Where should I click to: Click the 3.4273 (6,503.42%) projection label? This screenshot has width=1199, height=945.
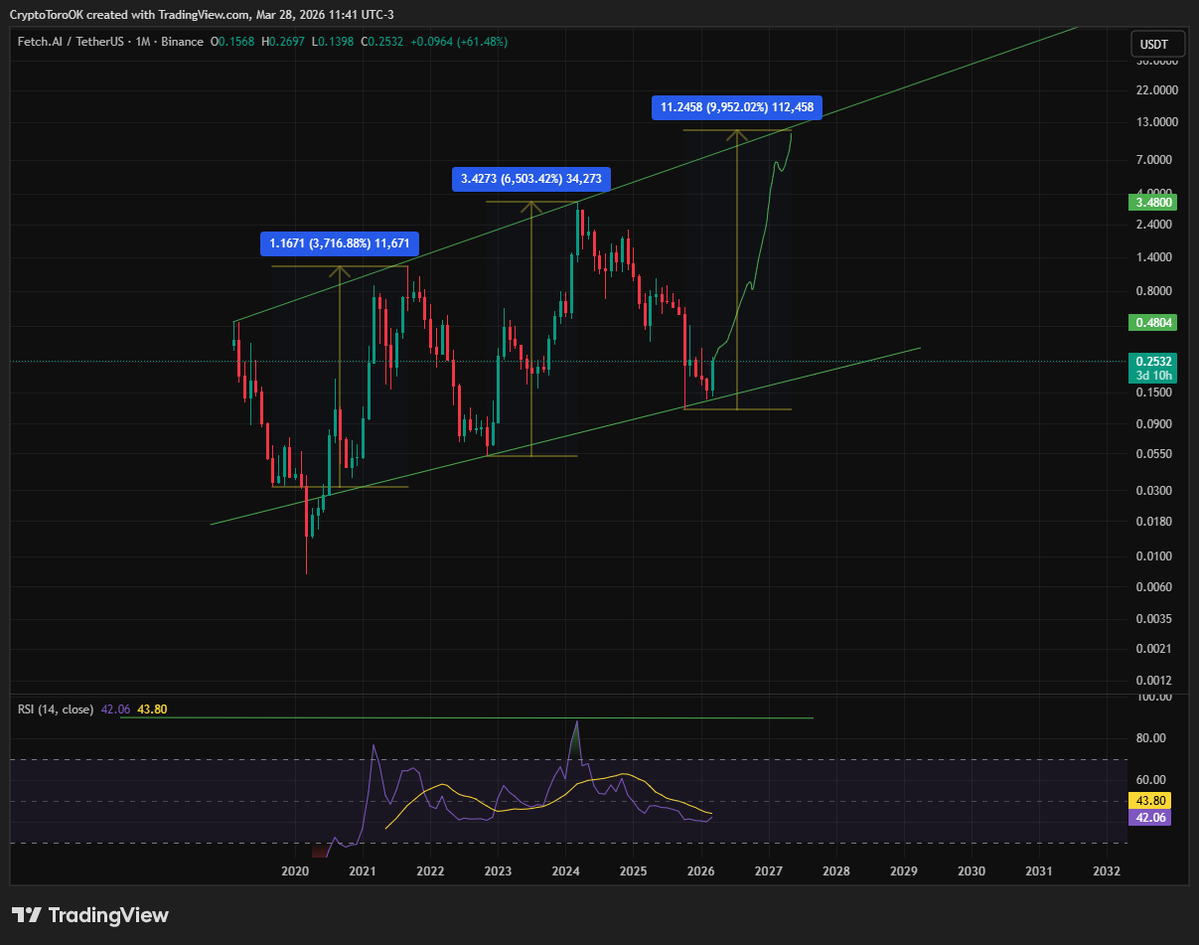533,179
